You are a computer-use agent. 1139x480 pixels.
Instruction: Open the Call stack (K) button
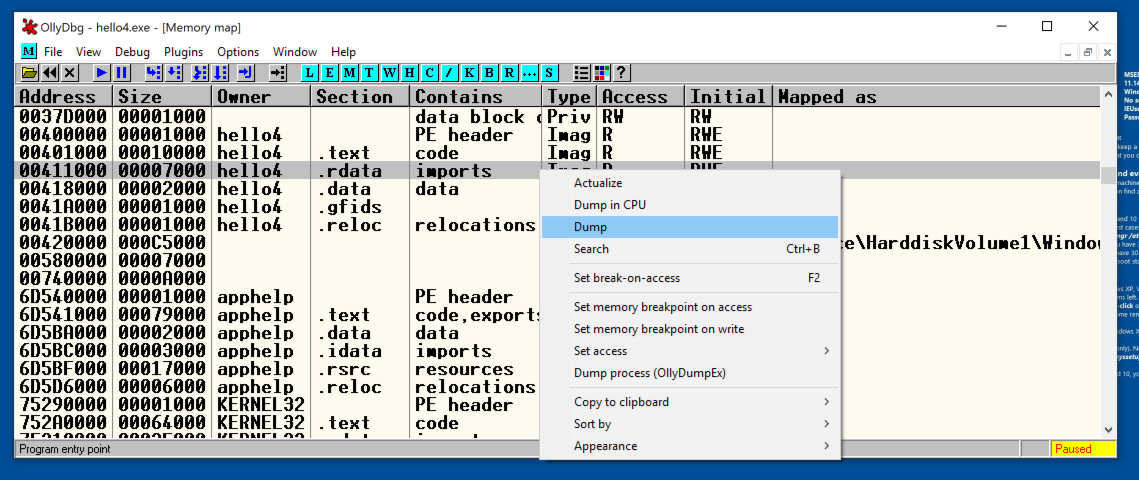pyautogui.click(x=469, y=73)
